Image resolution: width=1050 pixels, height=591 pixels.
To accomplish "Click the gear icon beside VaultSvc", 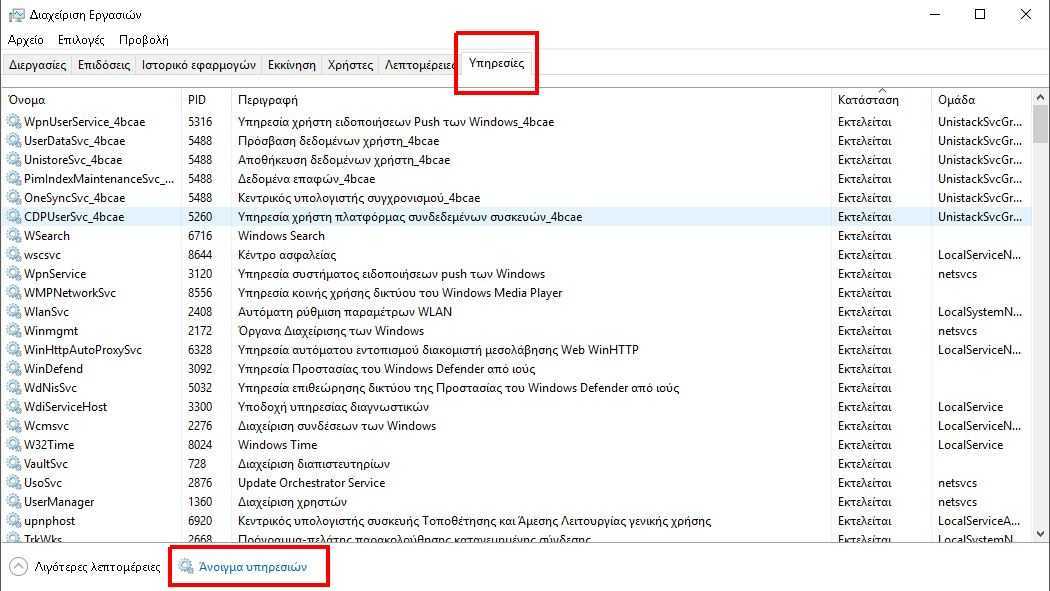I will coord(14,464).
